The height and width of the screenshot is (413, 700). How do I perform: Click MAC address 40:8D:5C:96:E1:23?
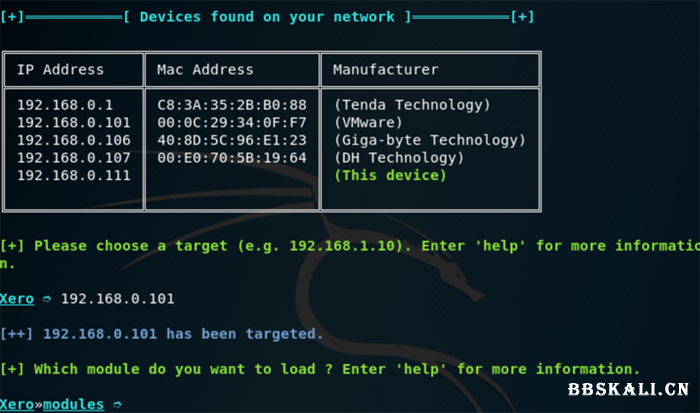232,141
